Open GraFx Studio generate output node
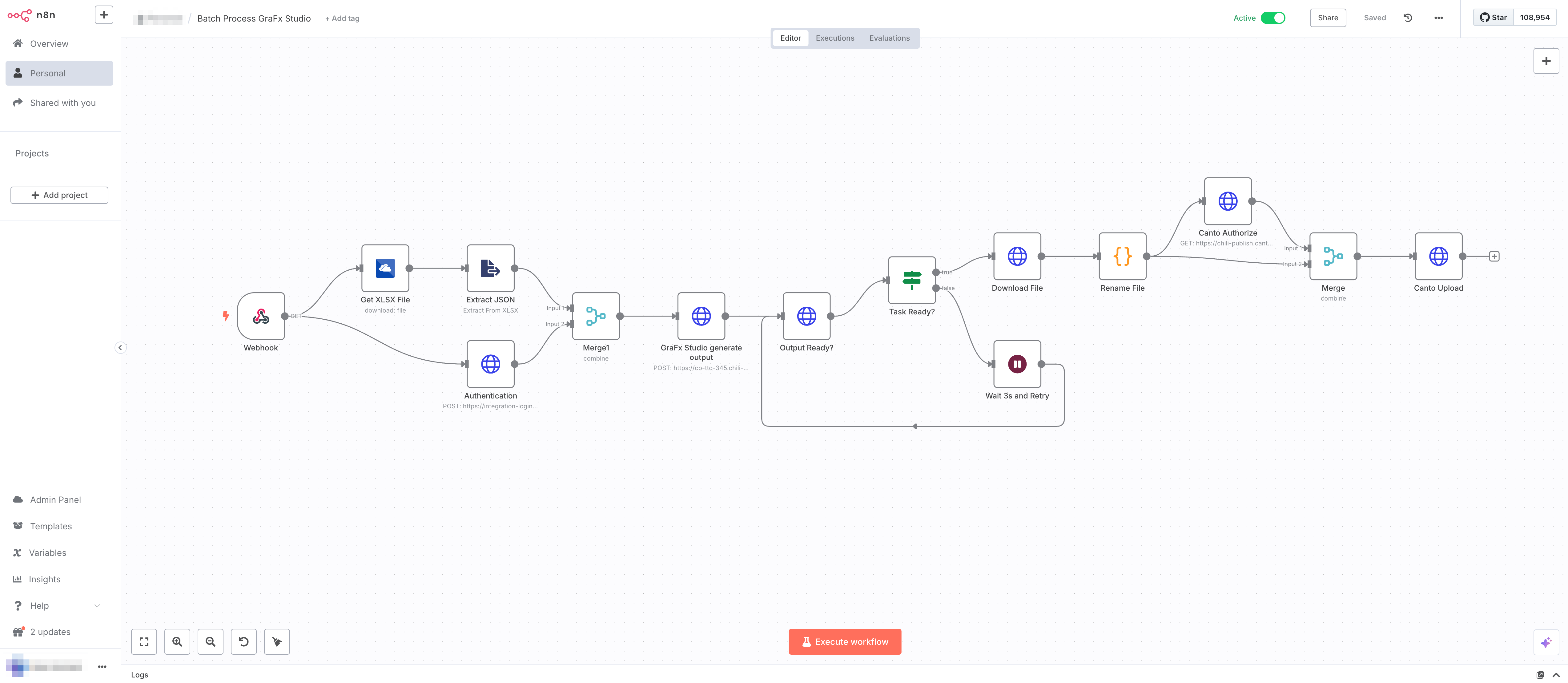Viewport: 1568px width, 683px height. pyautogui.click(x=701, y=316)
